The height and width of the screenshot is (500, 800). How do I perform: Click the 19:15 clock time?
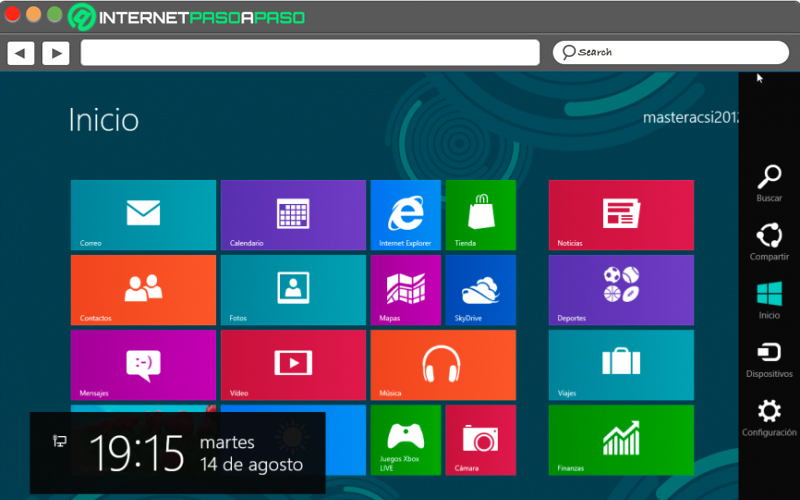137,453
